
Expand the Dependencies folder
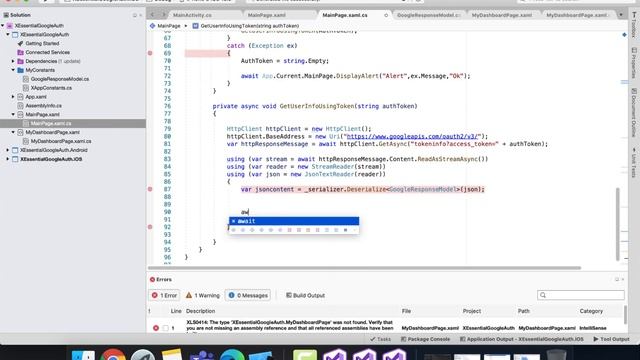click(13, 61)
